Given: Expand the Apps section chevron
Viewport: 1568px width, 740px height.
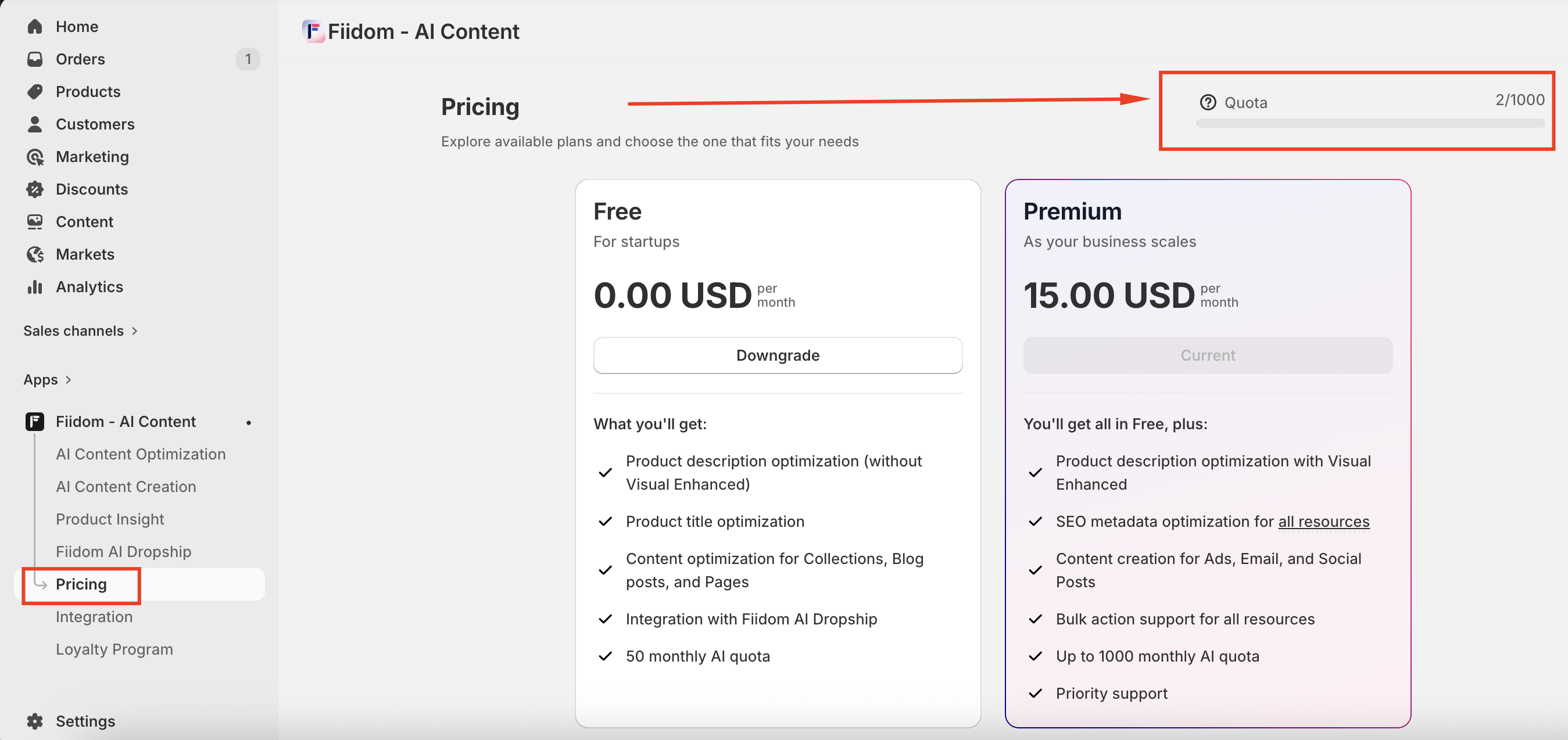Looking at the screenshot, I should 68,380.
